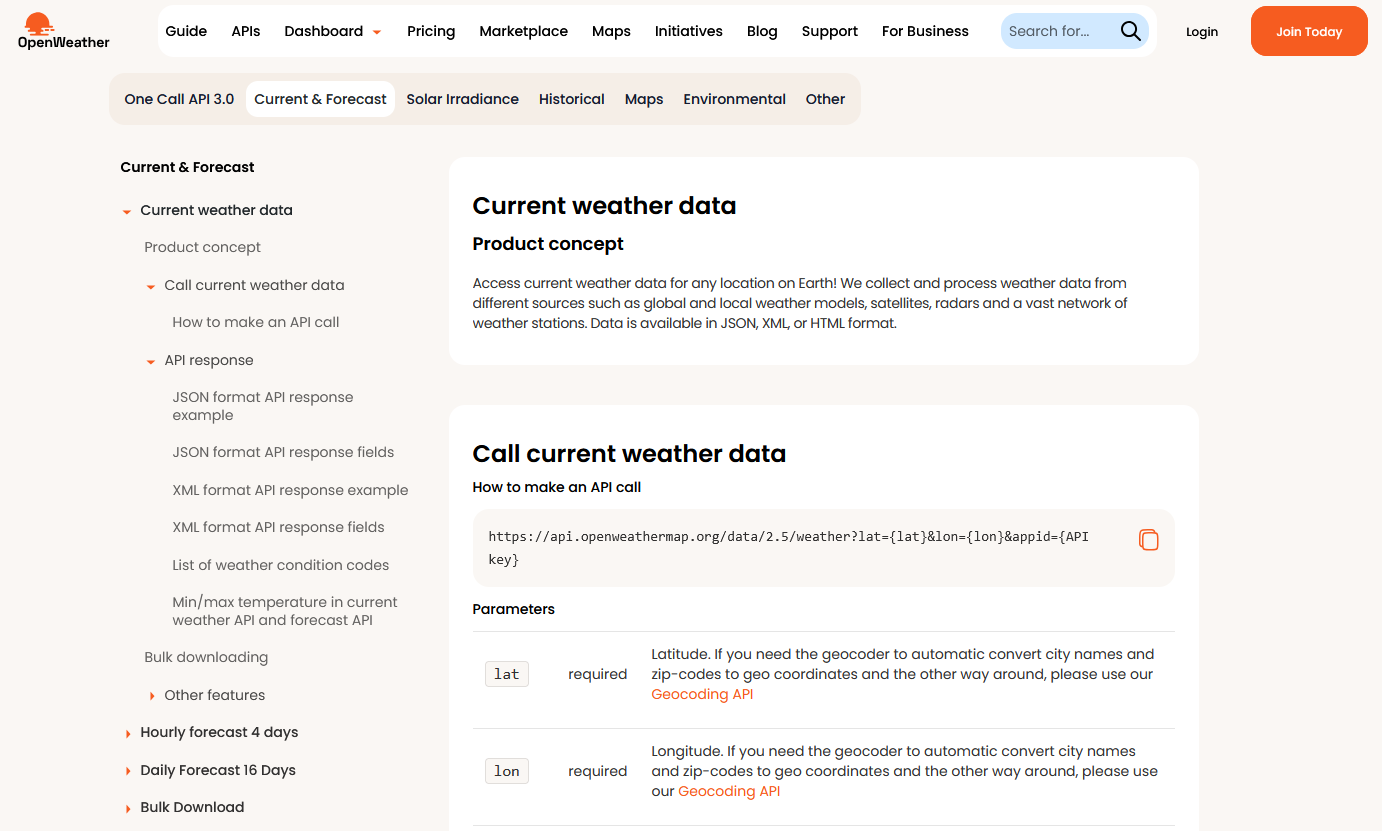Expand Daily Forecast 16 Days

click(127, 771)
